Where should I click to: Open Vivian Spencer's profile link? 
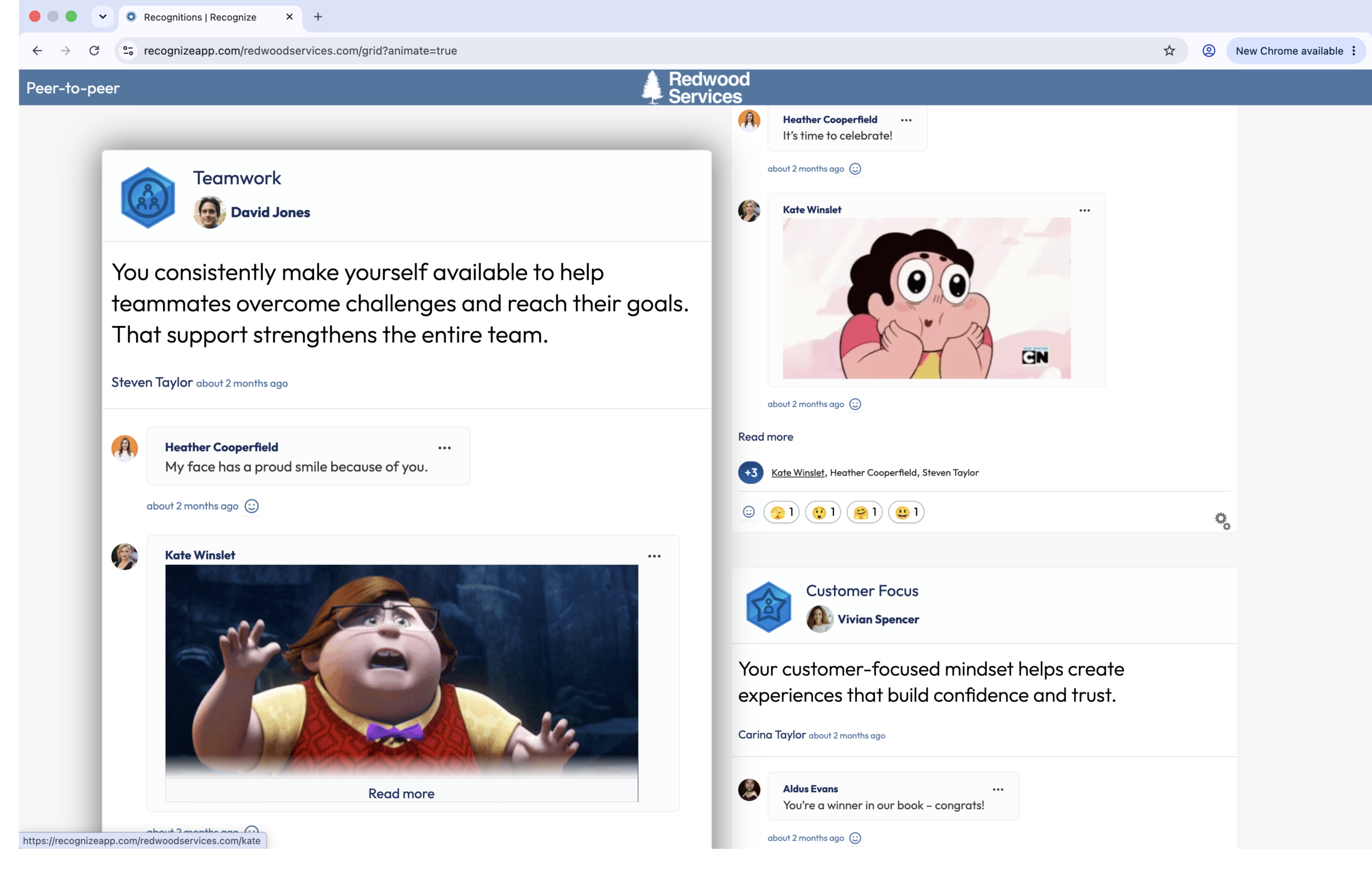pyautogui.click(x=878, y=619)
